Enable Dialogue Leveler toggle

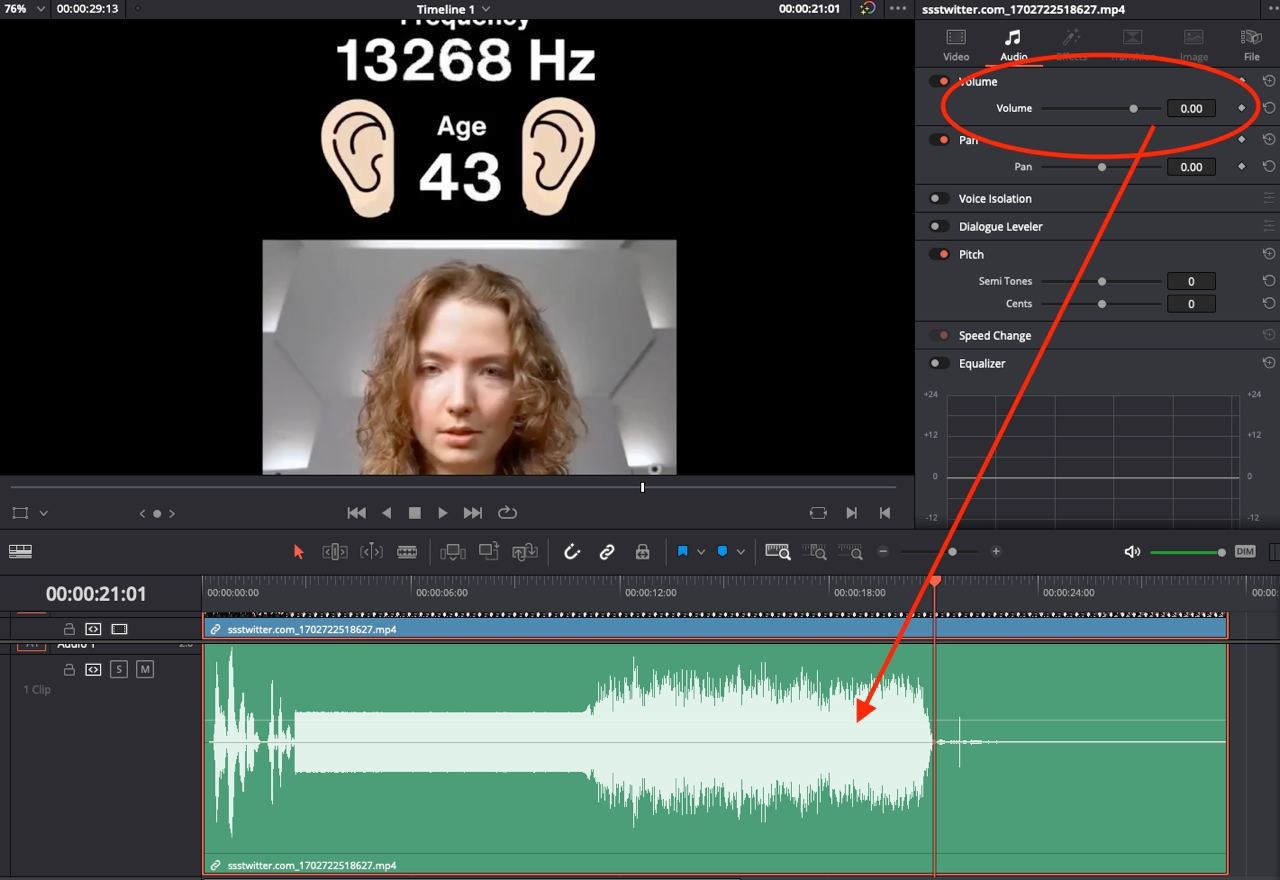940,226
